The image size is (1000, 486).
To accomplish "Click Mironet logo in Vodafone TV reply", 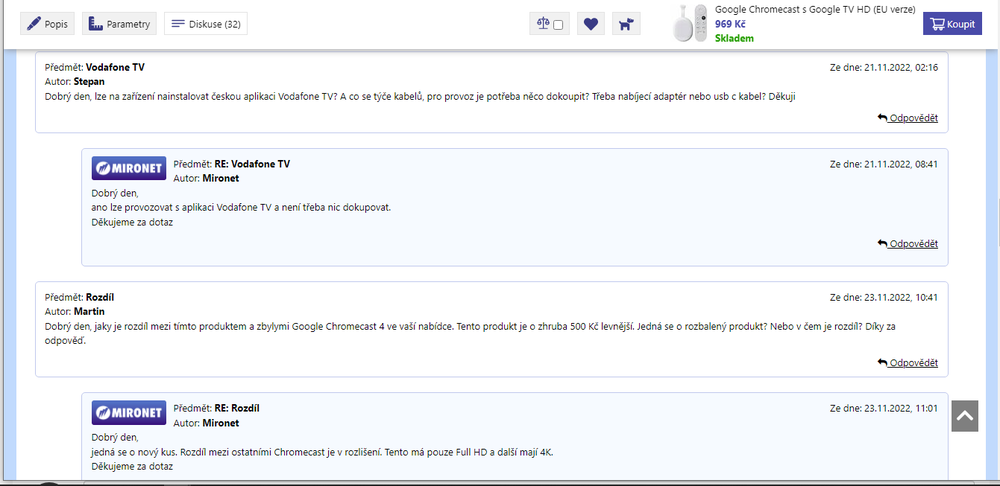I will (129, 169).
